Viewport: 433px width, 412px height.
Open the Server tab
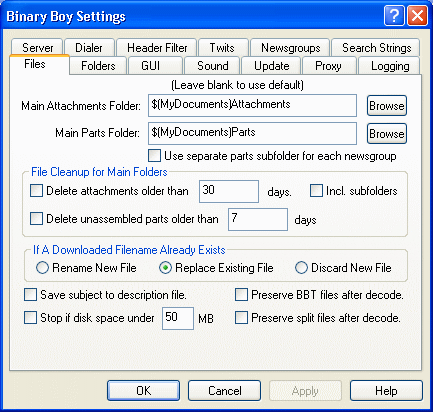tap(37, 48)
